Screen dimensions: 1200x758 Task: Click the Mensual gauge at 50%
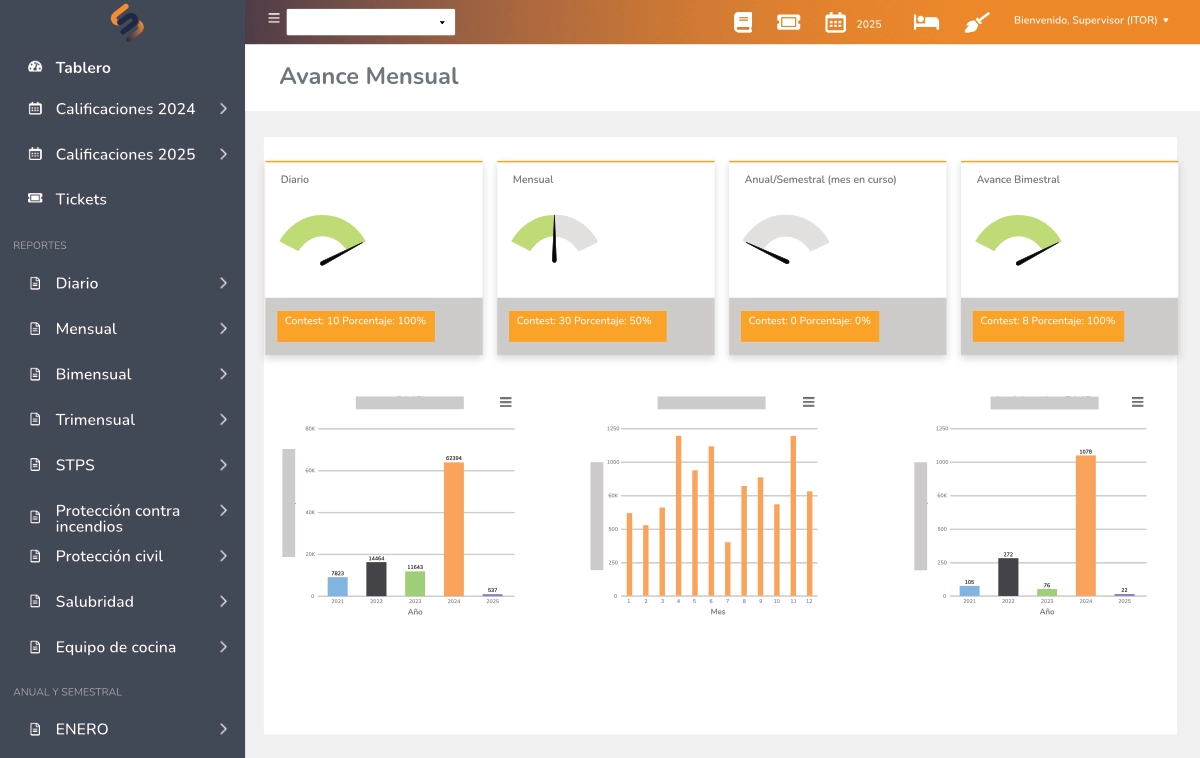point(554,238)
